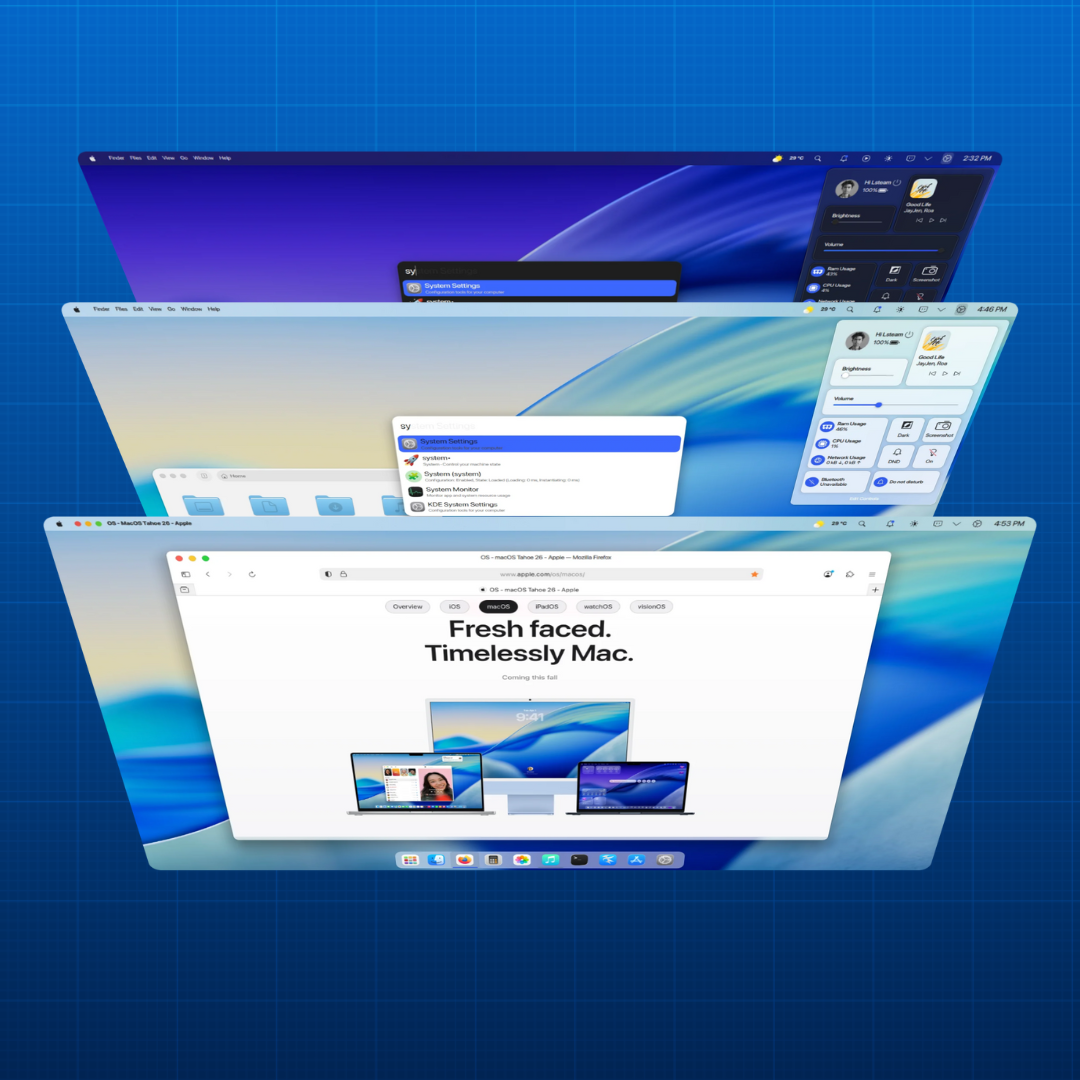Go back in the Firefox window
This screenshot has height=1080, width=1080.
click(207, 574)
